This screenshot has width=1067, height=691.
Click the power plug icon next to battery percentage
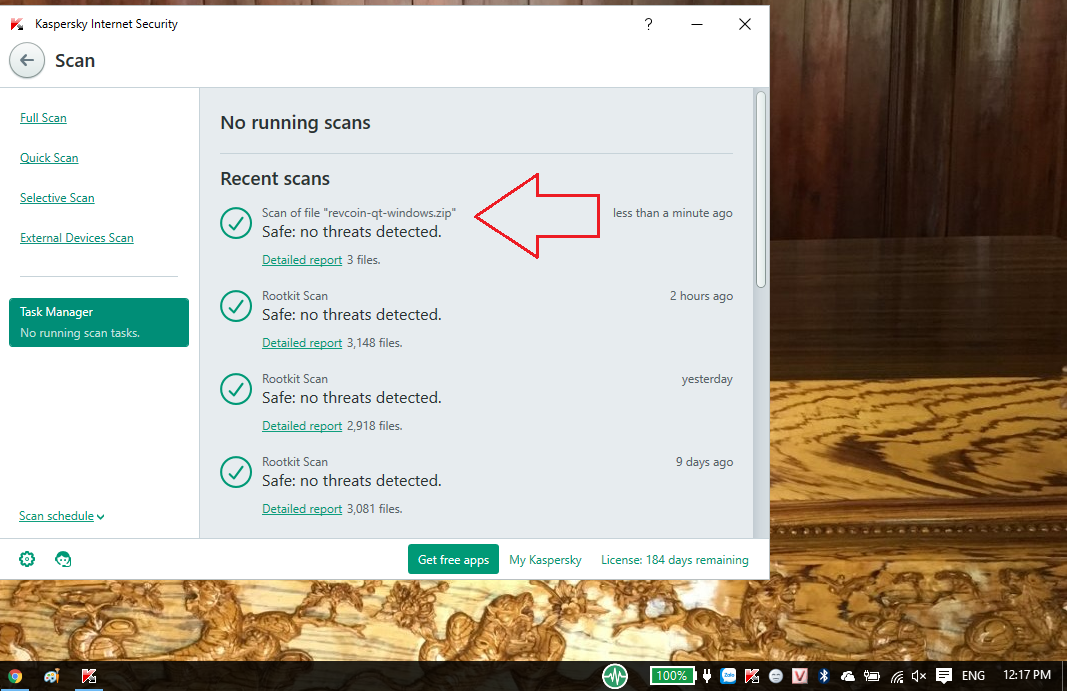click(707, 676)
